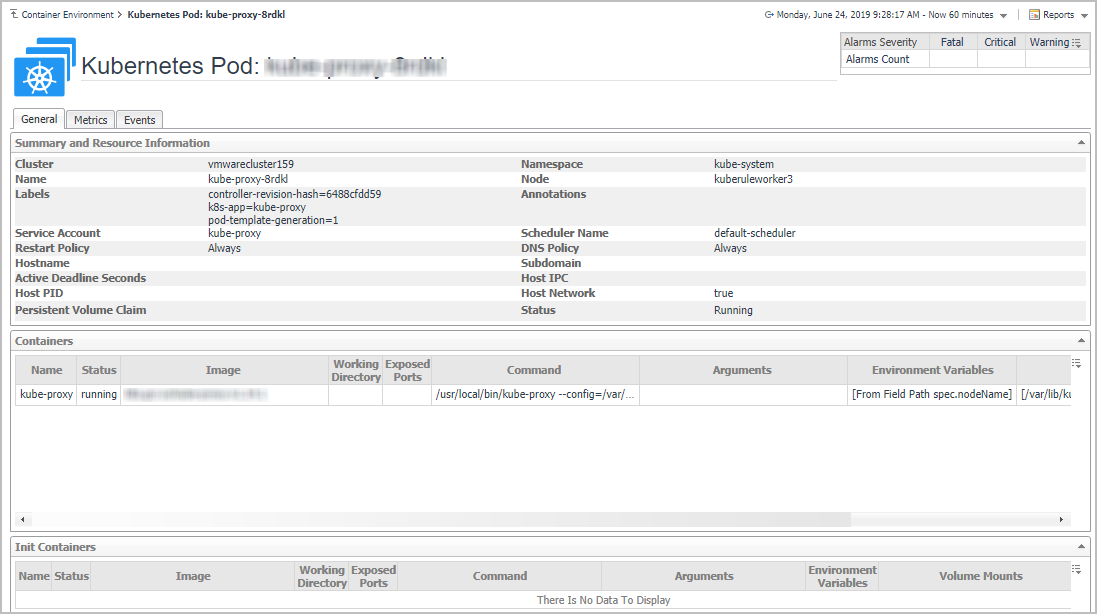Select the running status cell
The width and height of the screenshot is (1097, 614).
[x=99, y=394]
